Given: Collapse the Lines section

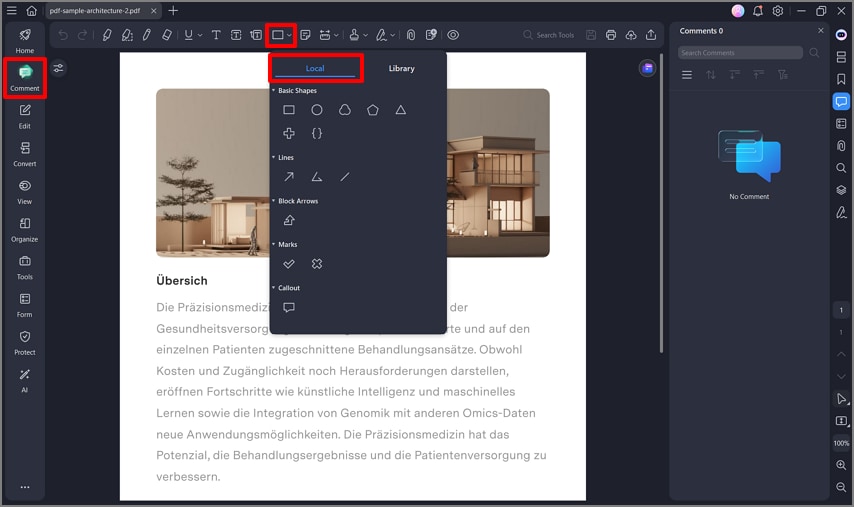Looking at the screenshot, I should (x=273, y=157).
